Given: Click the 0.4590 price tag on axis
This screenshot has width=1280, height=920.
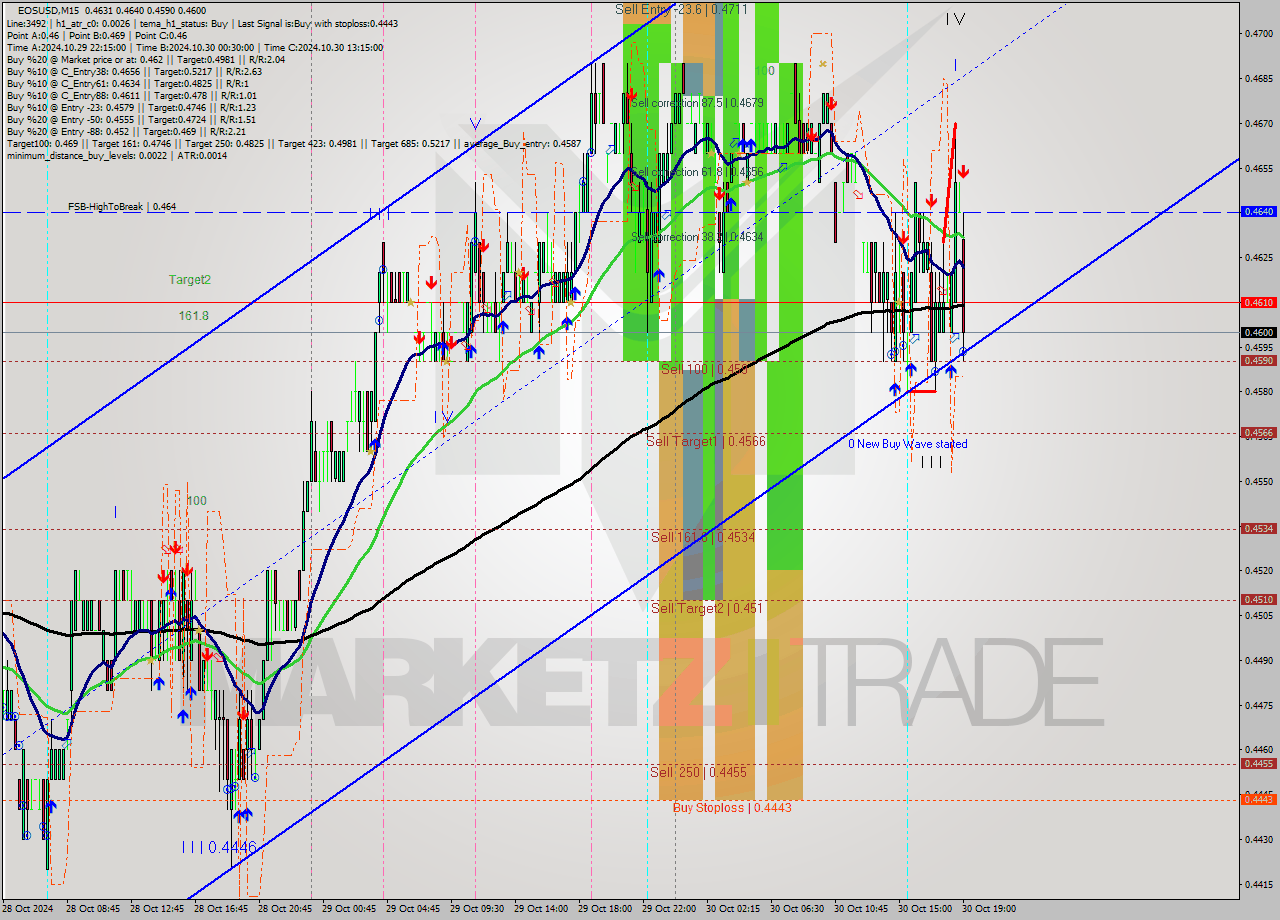Looking at the screenshot, I should [x=1258, y=361].
